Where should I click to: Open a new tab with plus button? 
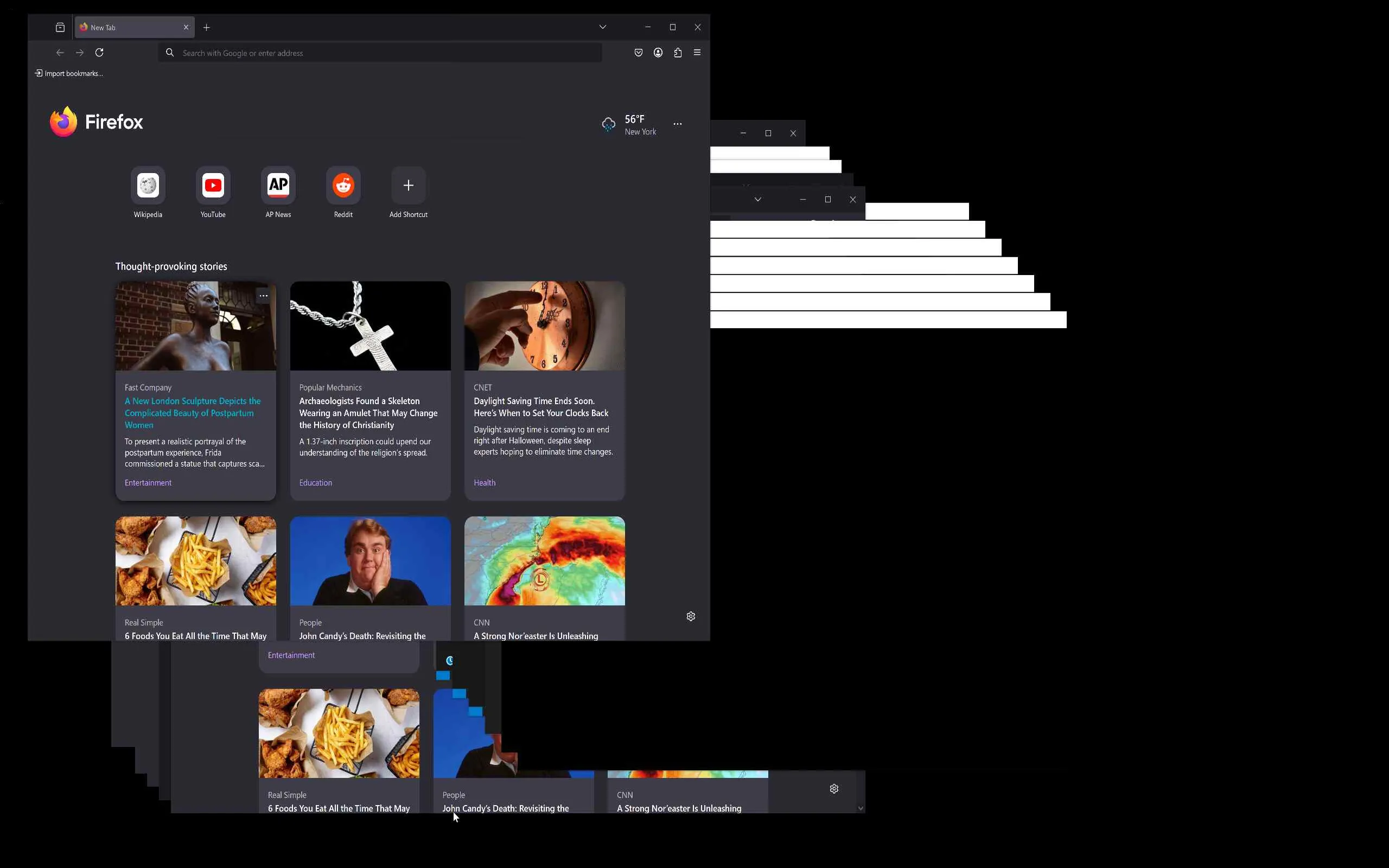point(207,28)
